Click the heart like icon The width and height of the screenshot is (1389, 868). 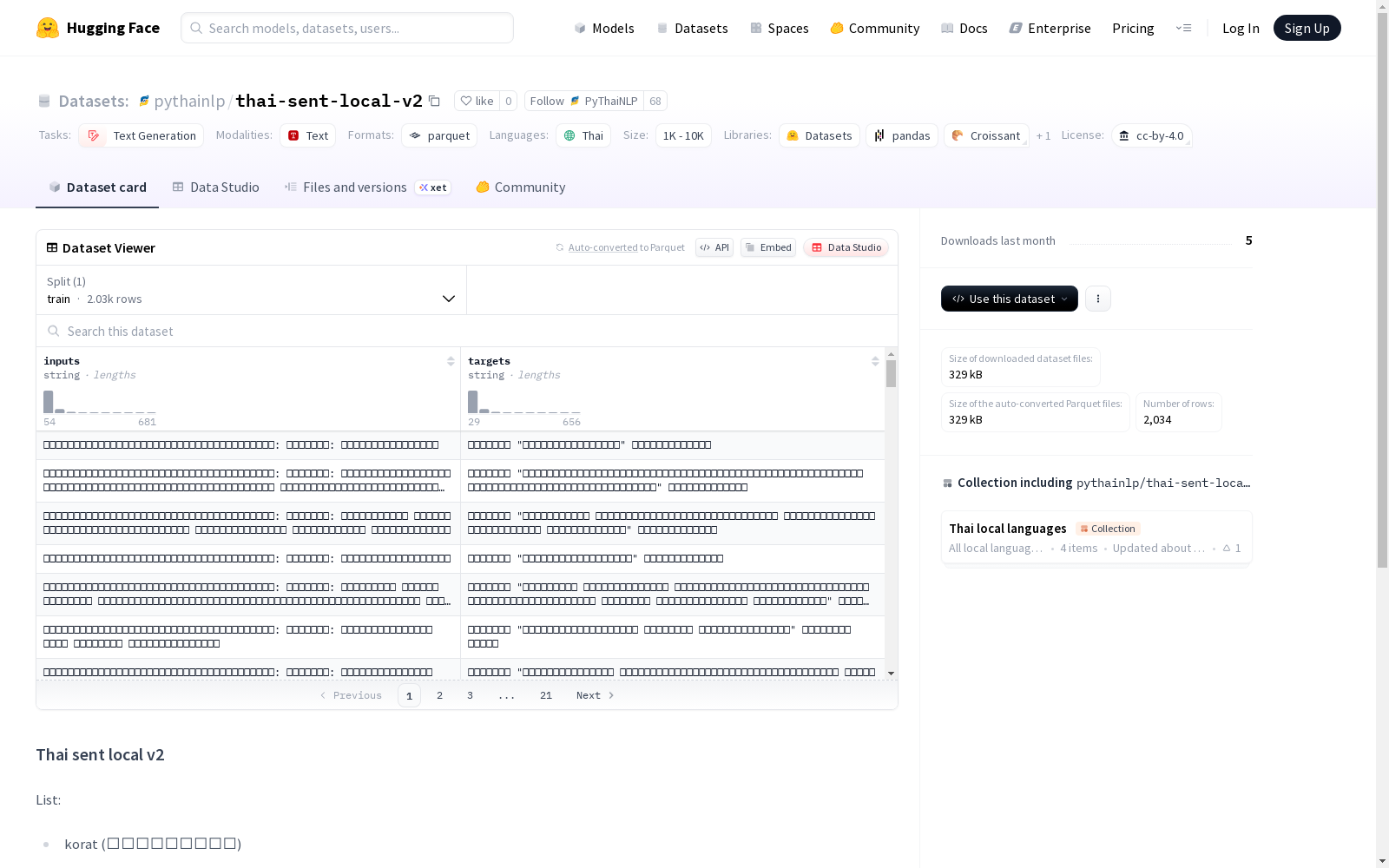(466, 101)
